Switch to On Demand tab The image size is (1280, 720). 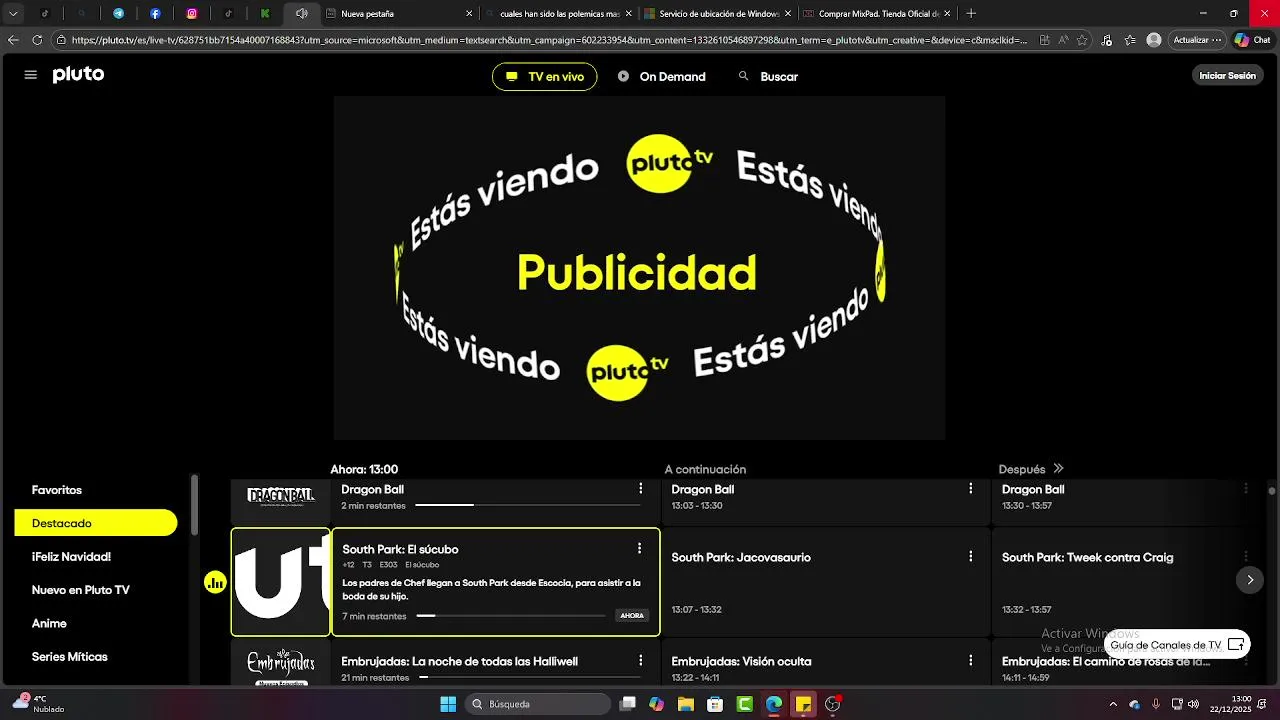(x=661, y=77)
